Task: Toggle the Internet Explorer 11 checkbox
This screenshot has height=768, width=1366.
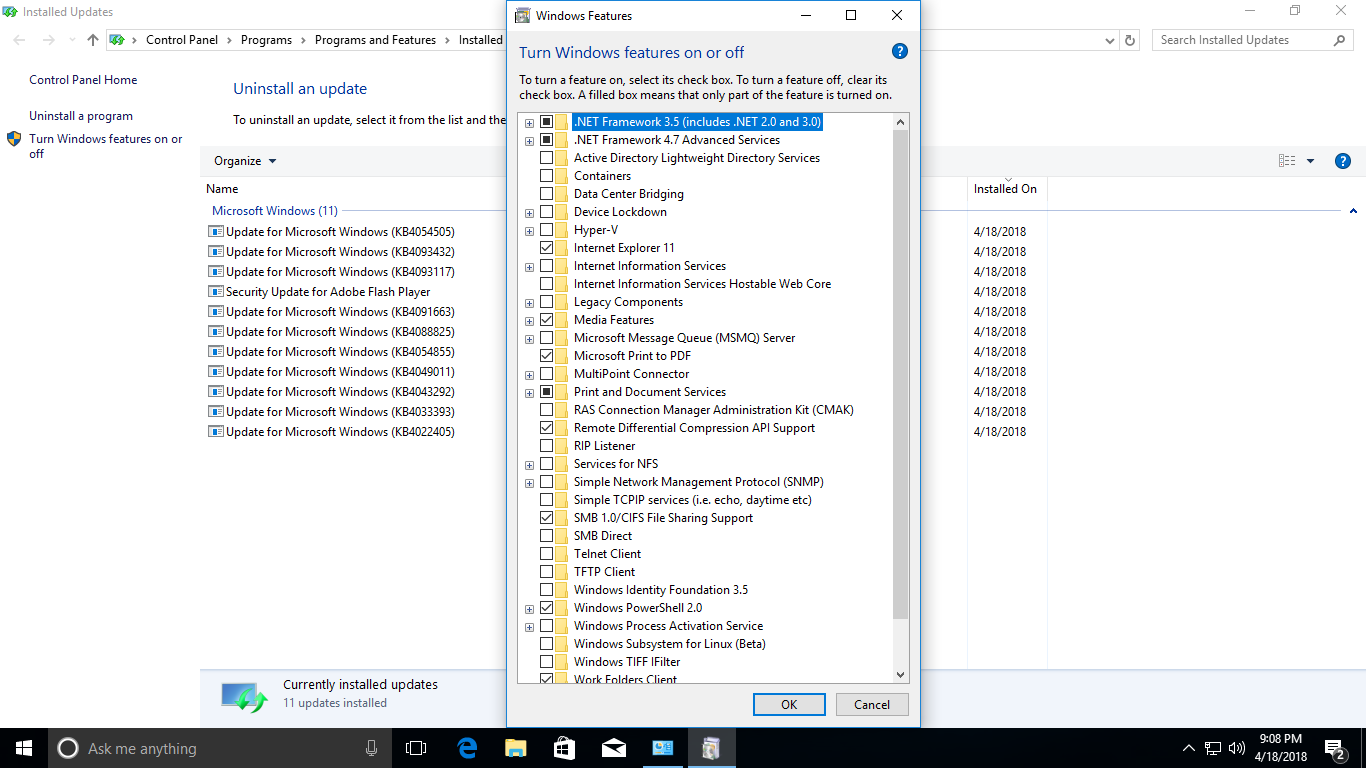Action: 546,248
